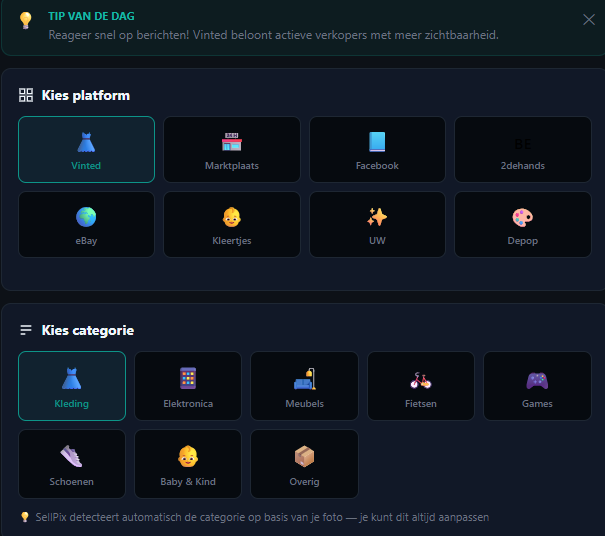Pick the Overig cardboard box icon
This screenshot has height=536, width=605.
[304, 456]
